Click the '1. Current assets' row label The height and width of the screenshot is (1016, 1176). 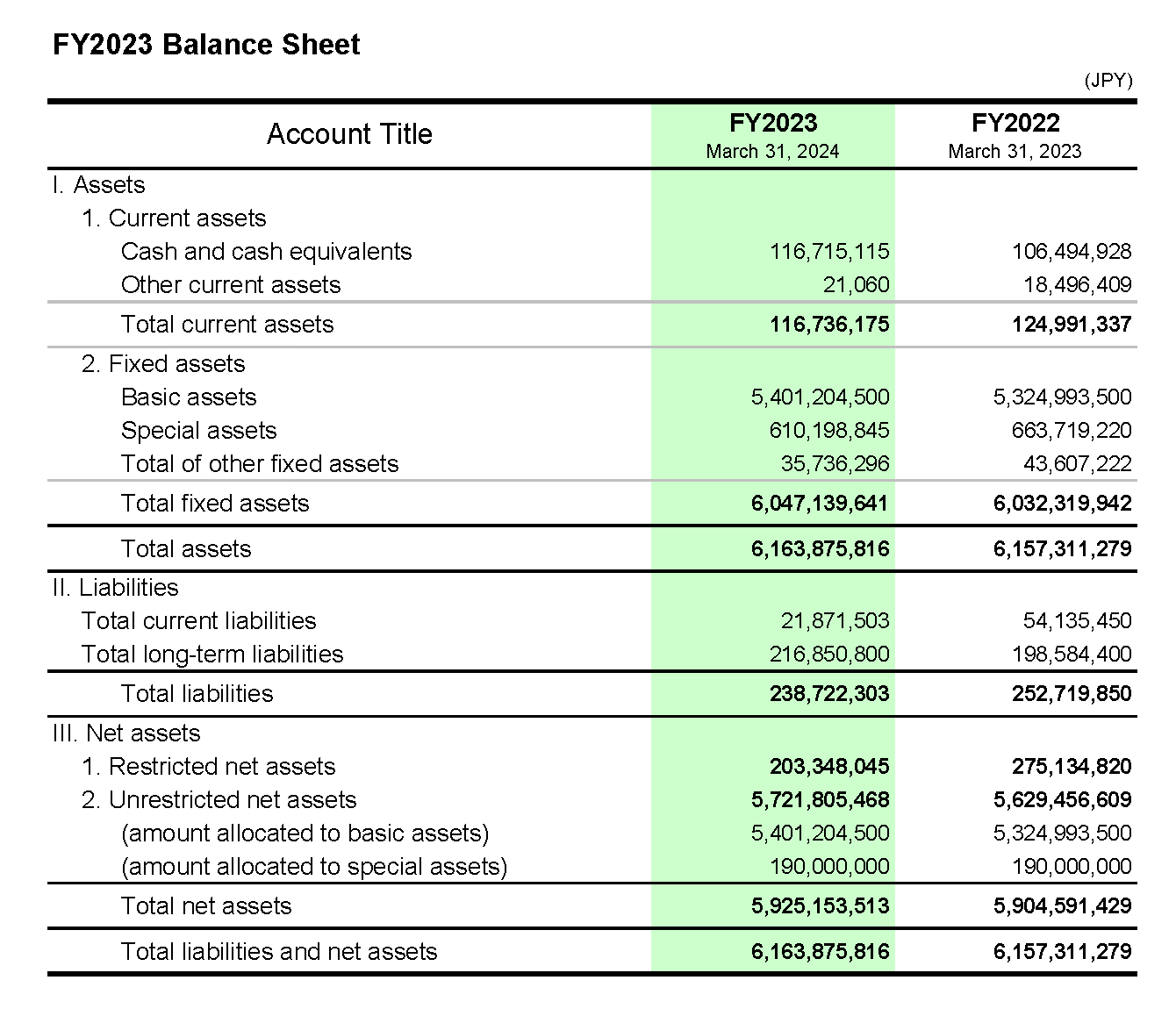point(174,218)
